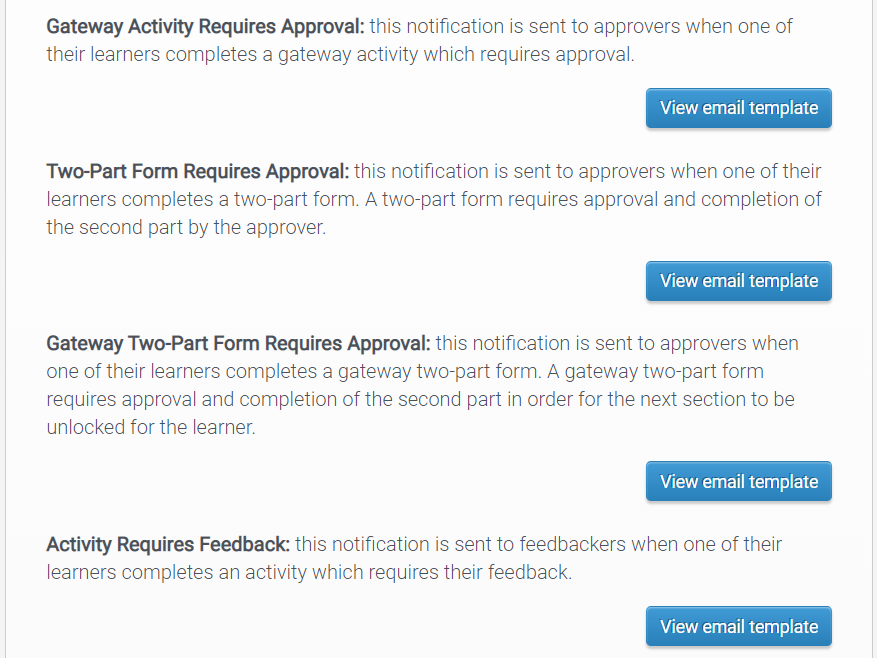Click the 'Activity Requires Feedback:' bold heading

(168, 544)
